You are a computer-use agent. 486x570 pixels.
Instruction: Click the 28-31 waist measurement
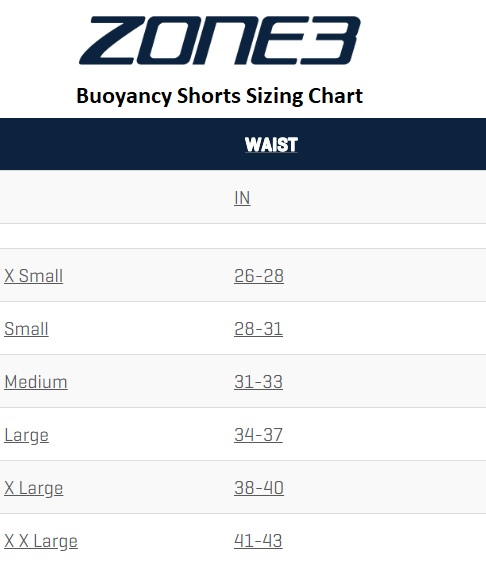(258, 329)
